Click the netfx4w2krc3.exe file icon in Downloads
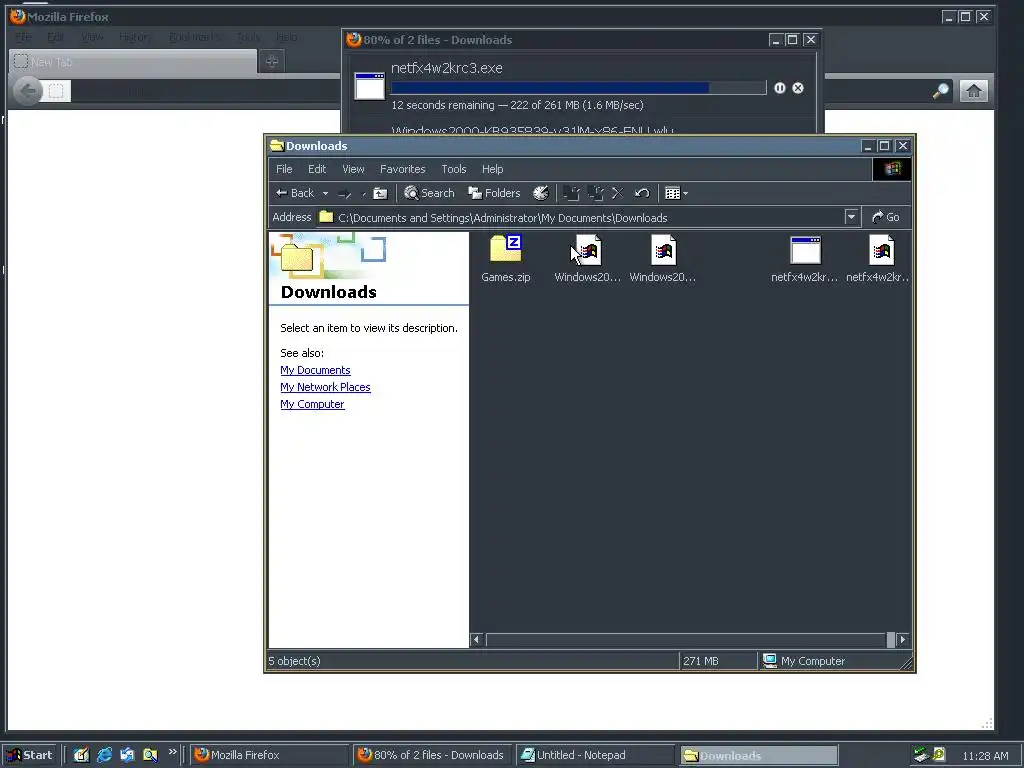The width and height of the screenshot is (1024, 768). pos(370,86)
